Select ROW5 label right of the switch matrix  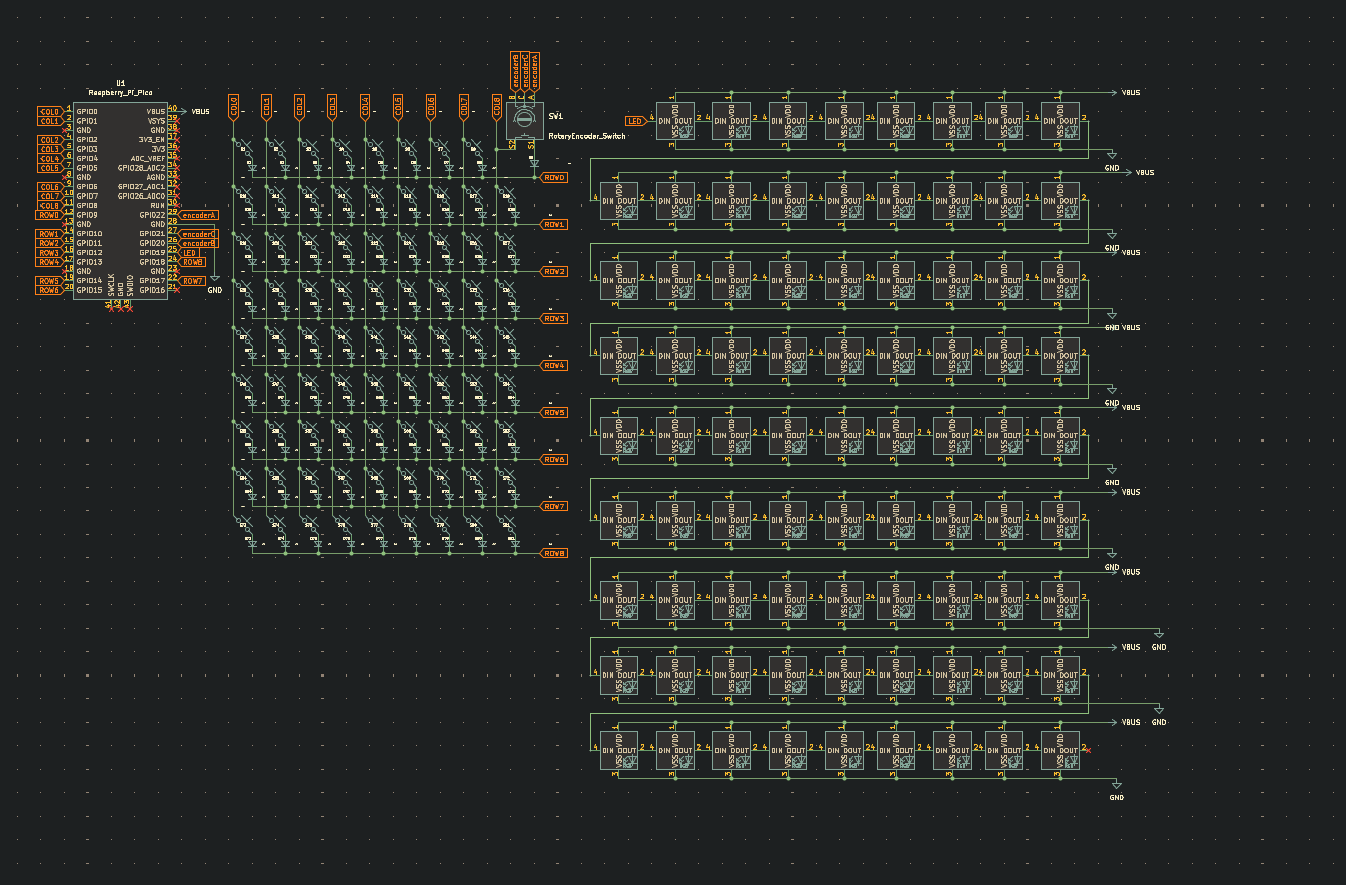(554, 412)
